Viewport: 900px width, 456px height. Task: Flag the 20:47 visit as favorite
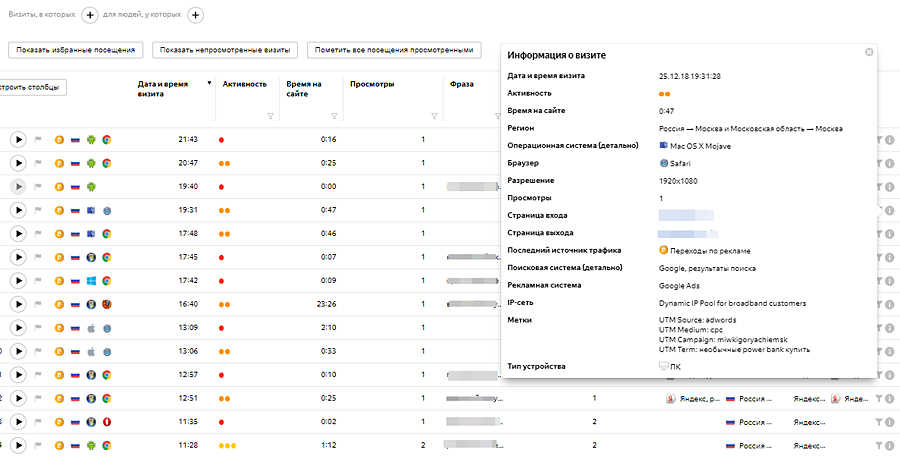39,163
